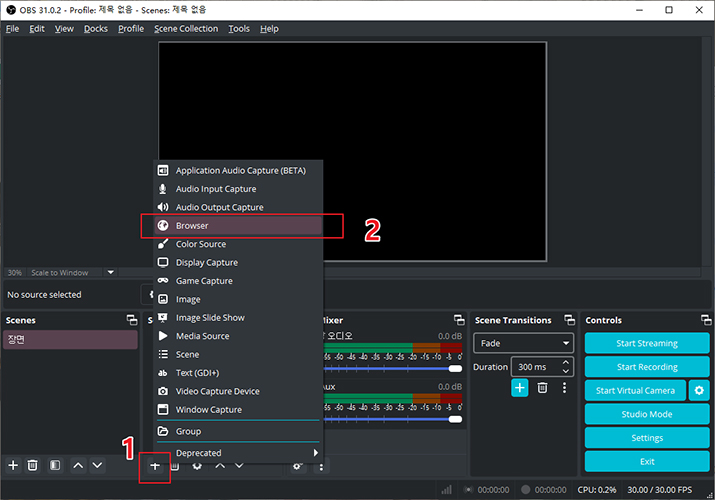Undock the Controls panel
This screenshot has width=715, height=500.
tap(706, 320)
